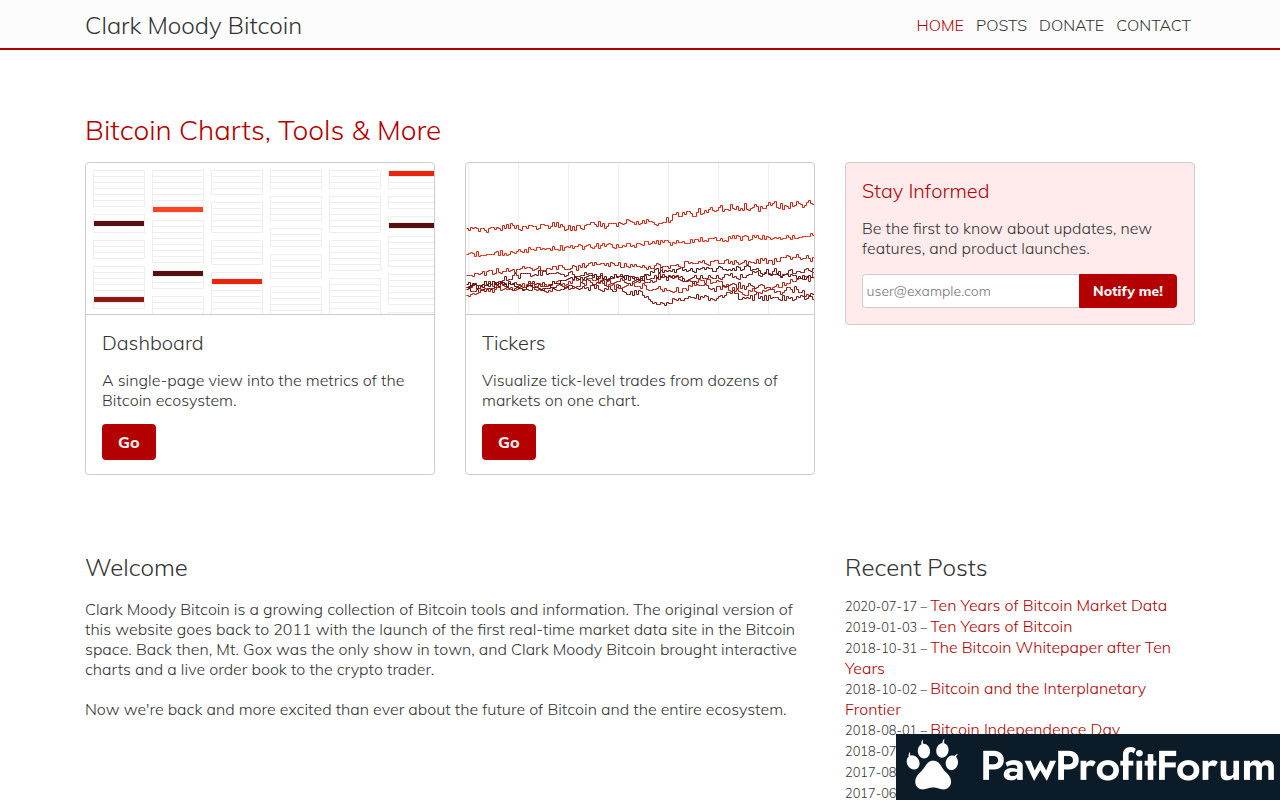Open Bitcoin Independence Day post

click(1025, 730)
